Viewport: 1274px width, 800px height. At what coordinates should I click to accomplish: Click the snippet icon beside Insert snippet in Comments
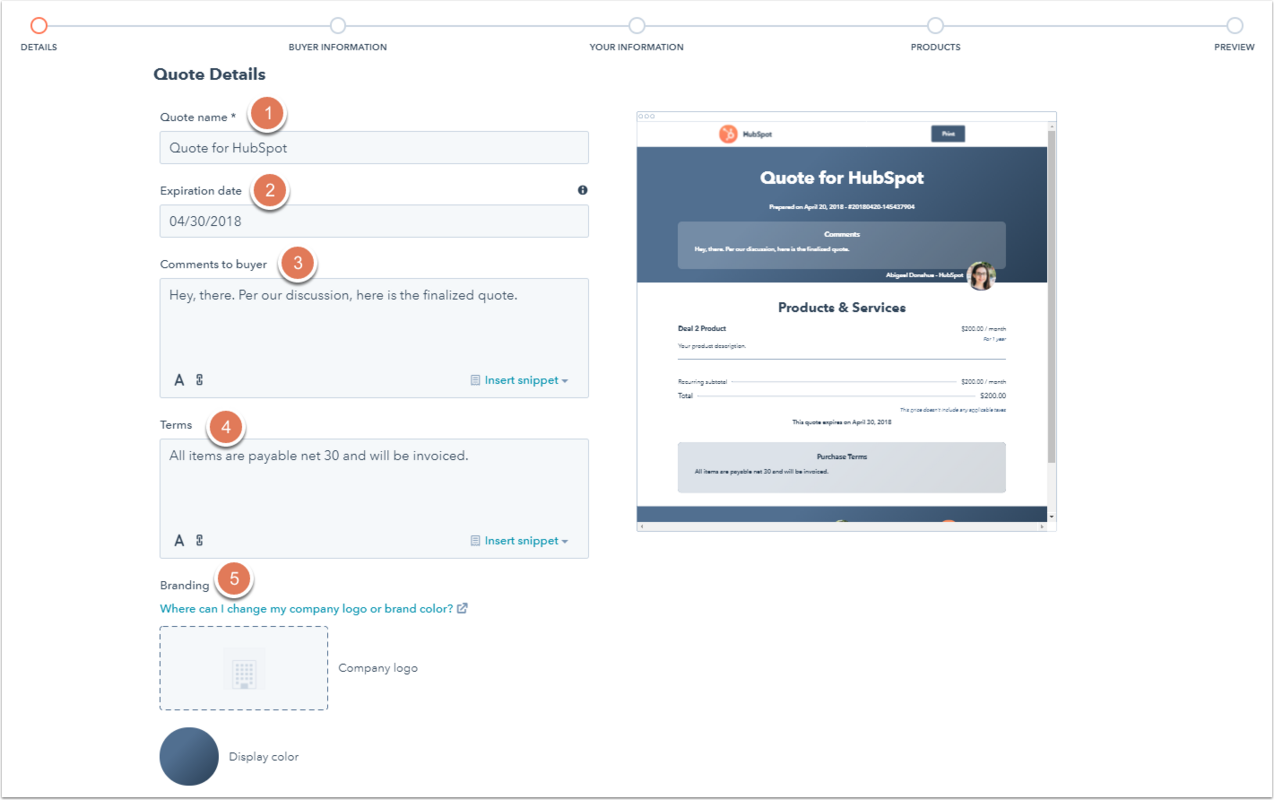[x=475, y=380]
